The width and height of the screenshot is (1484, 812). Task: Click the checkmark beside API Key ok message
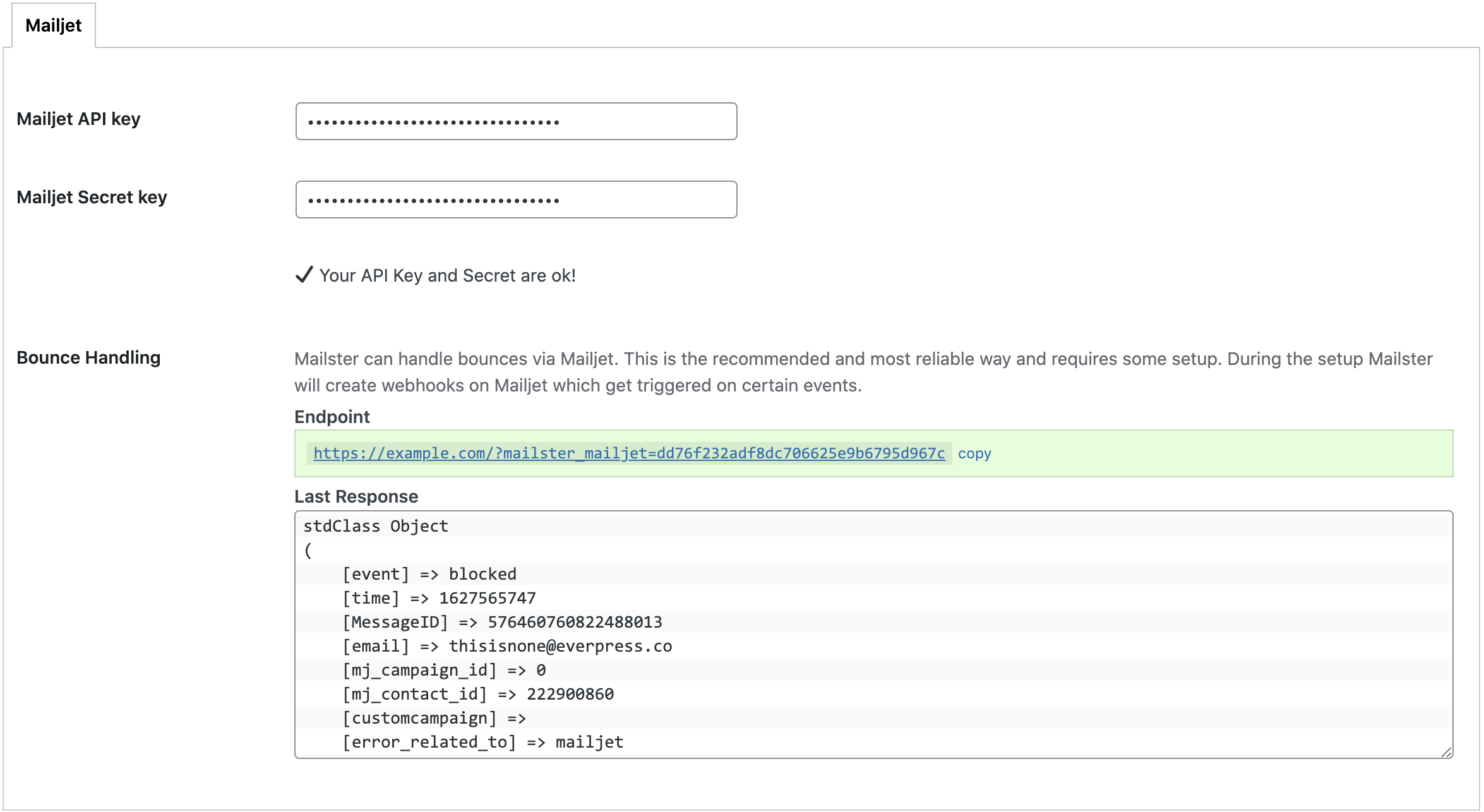(304, 275)
